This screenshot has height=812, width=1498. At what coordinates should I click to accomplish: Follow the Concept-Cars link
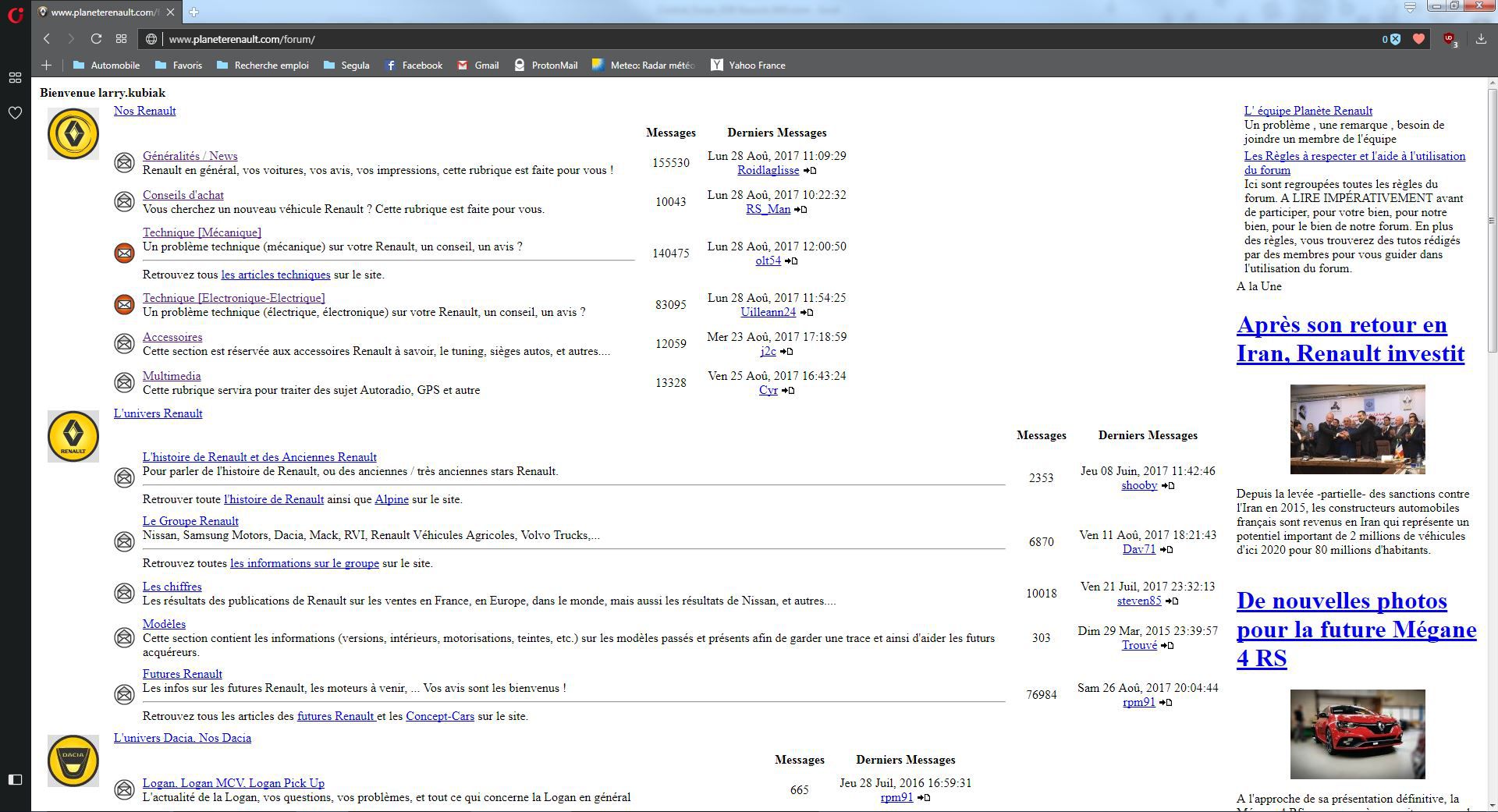(x=439, y=716)
